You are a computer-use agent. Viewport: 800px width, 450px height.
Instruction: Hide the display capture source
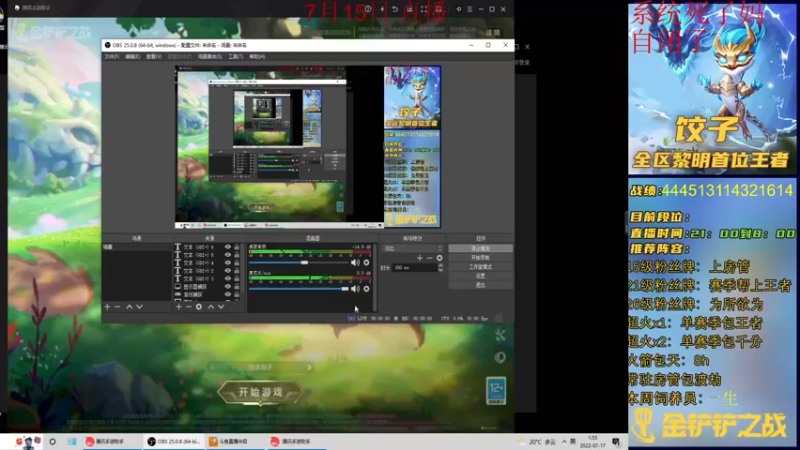tap(228, 287)
